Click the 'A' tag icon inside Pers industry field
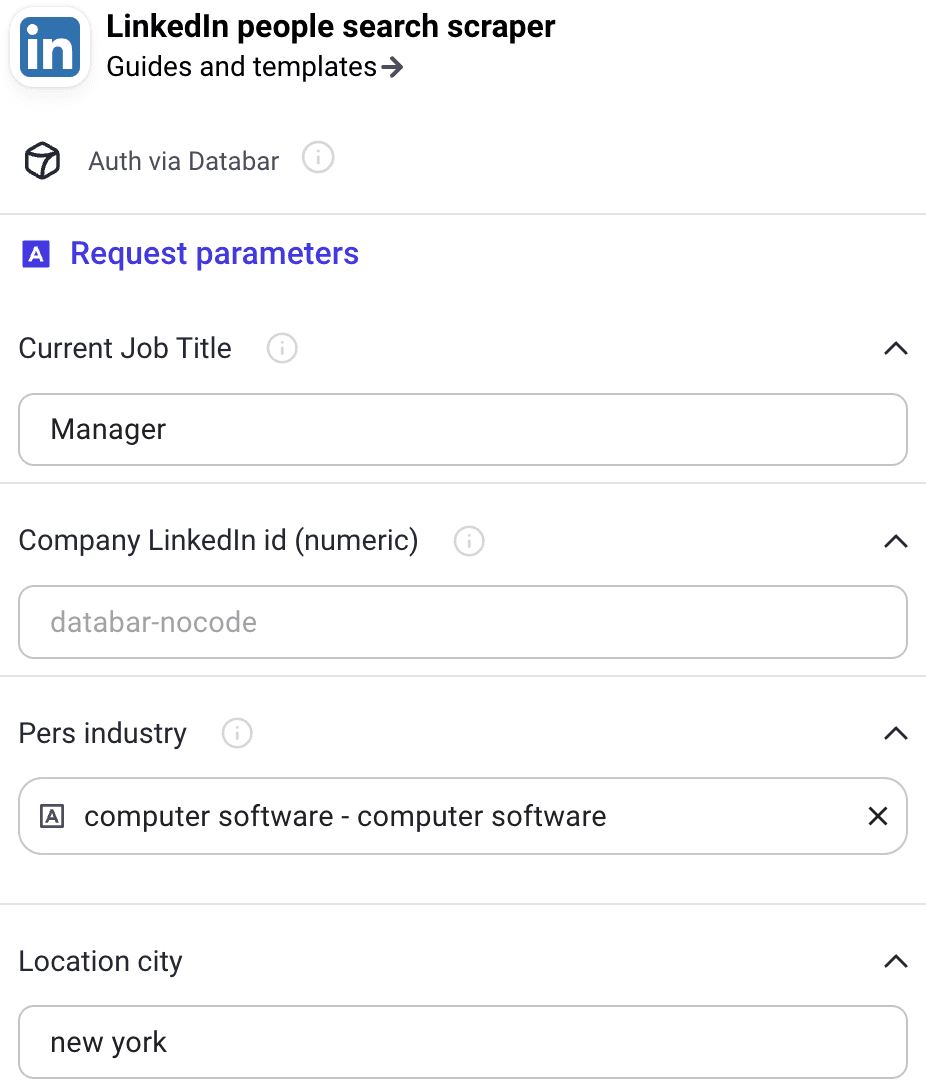The height and width of the screenshot is (1092, 926). tap(53, 816)
